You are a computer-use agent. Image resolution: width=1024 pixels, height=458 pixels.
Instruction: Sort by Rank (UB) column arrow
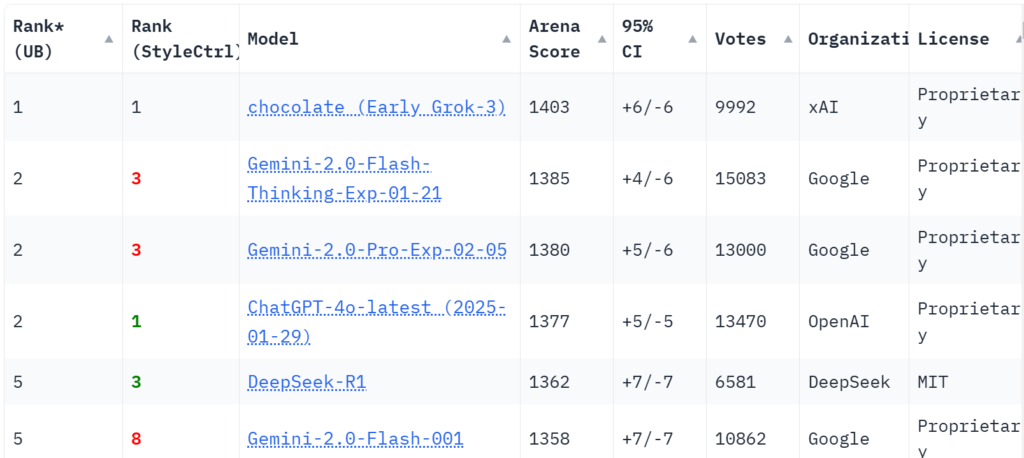coord(109,39)
